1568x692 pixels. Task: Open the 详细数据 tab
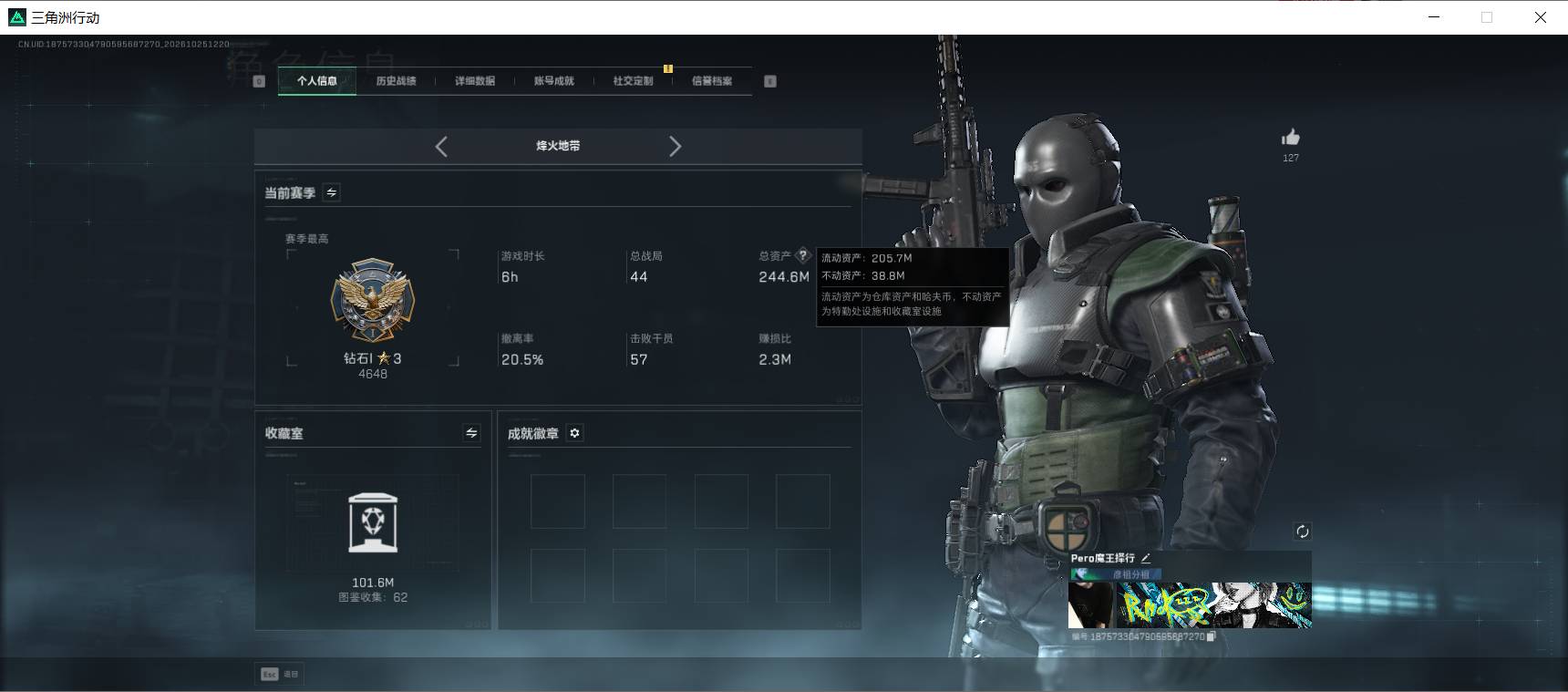475,81
